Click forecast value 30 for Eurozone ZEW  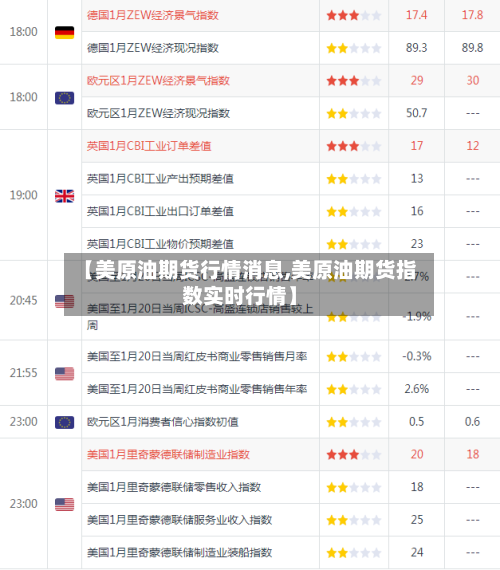tap(473, 80)
